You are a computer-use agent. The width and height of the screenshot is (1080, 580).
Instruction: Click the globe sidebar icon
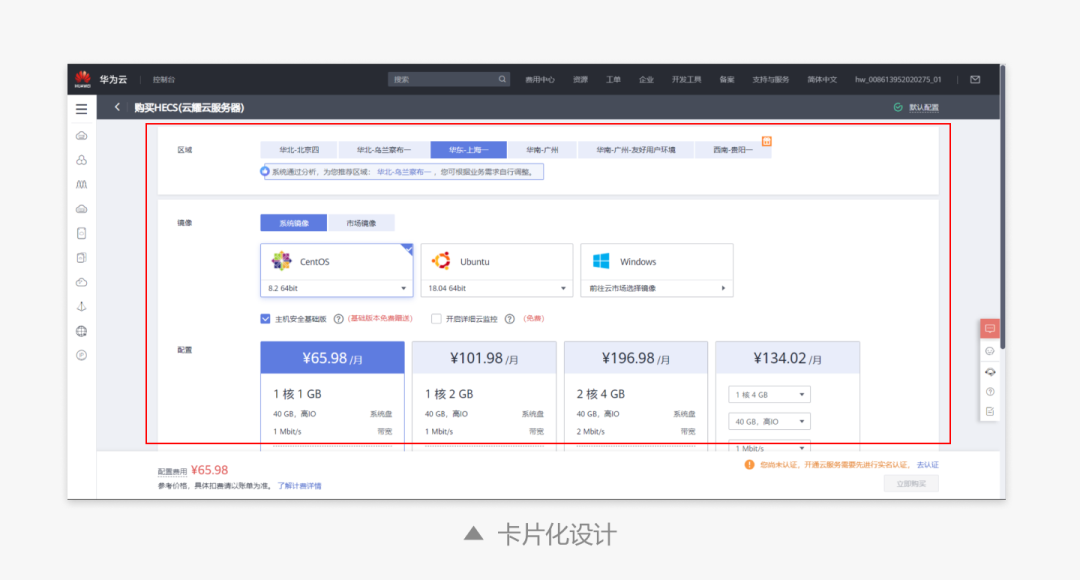click(81, 331)
